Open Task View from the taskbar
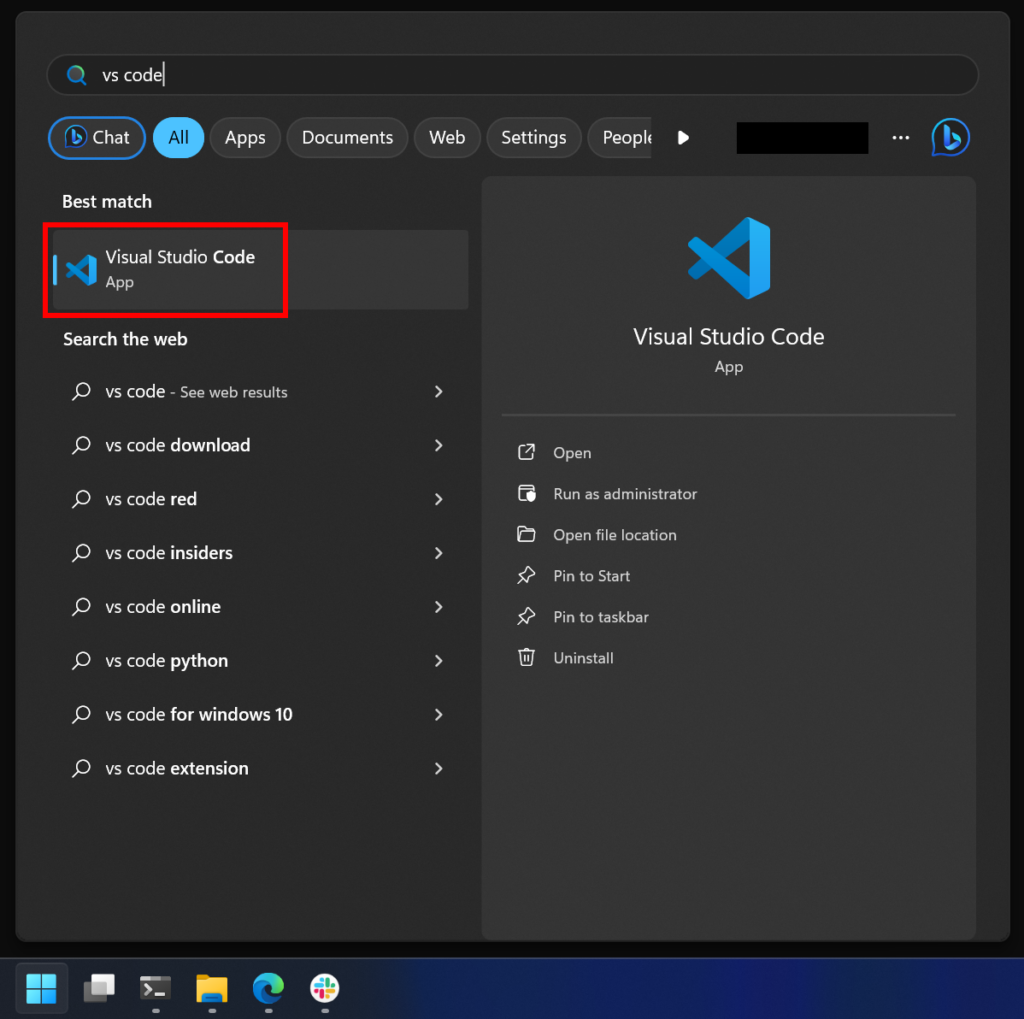Image resolution: width=1024 pixels, height=1019 pixels. tap(99, 988)
